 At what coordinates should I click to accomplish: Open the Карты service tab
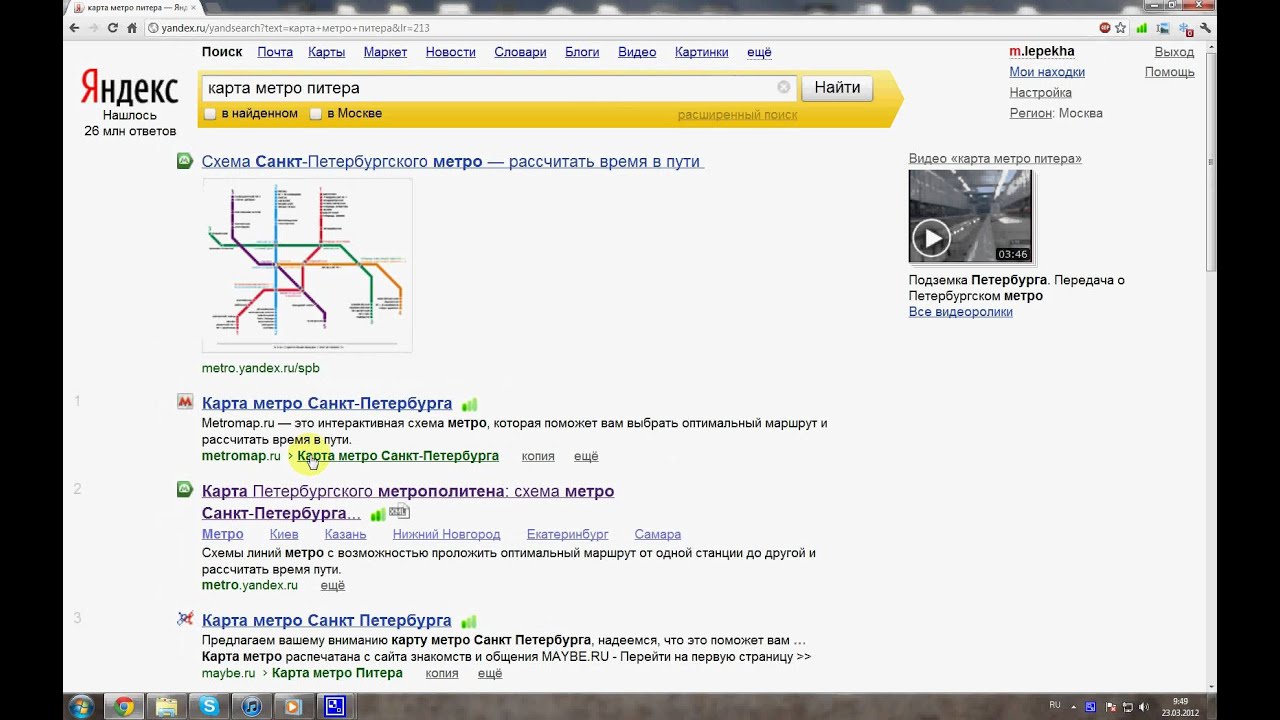click(327, 52)
